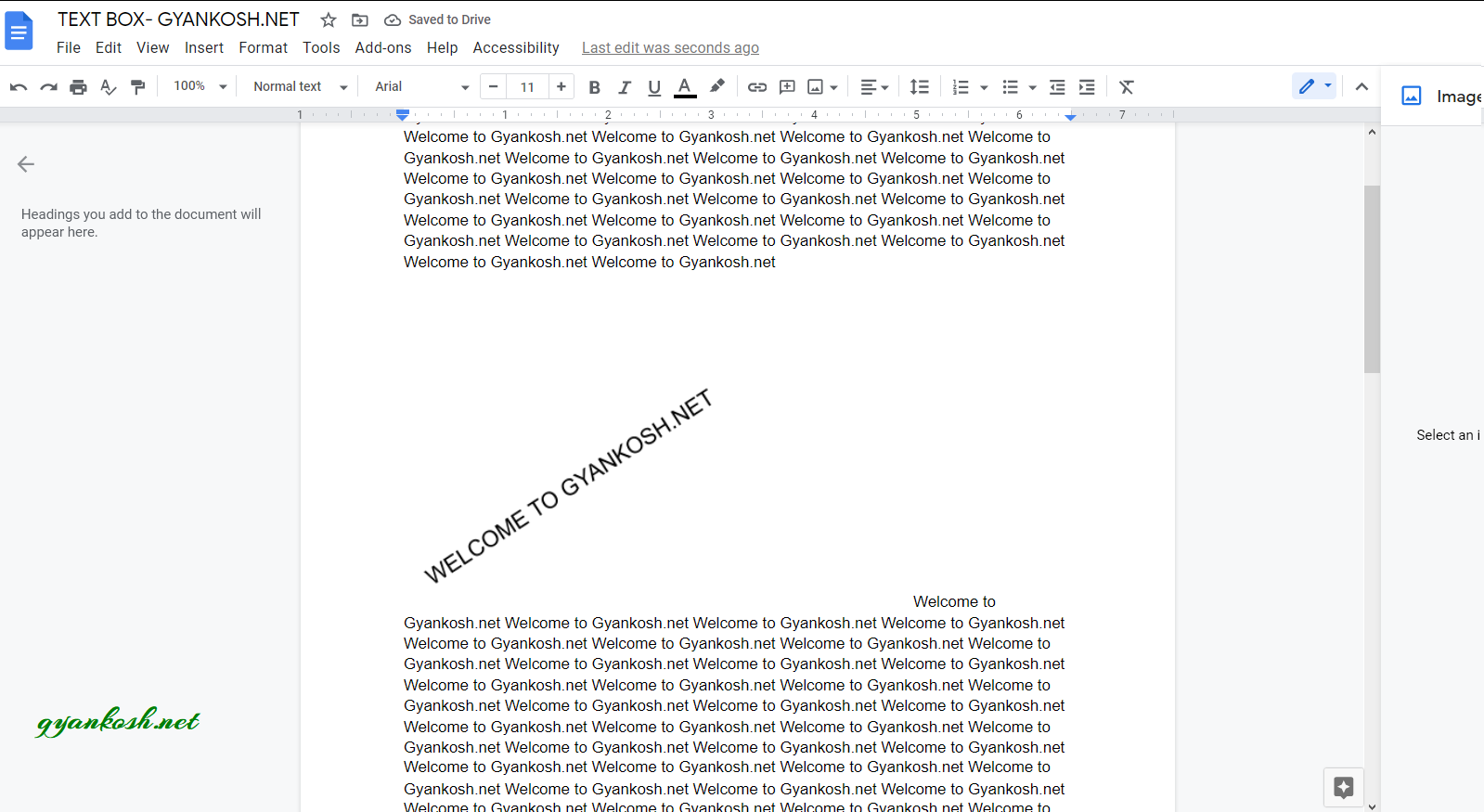Image resolution: width=1484 pixels, height=812 pixels.
Task: Open the zoom level 100% dropdown
Action: 200,86
